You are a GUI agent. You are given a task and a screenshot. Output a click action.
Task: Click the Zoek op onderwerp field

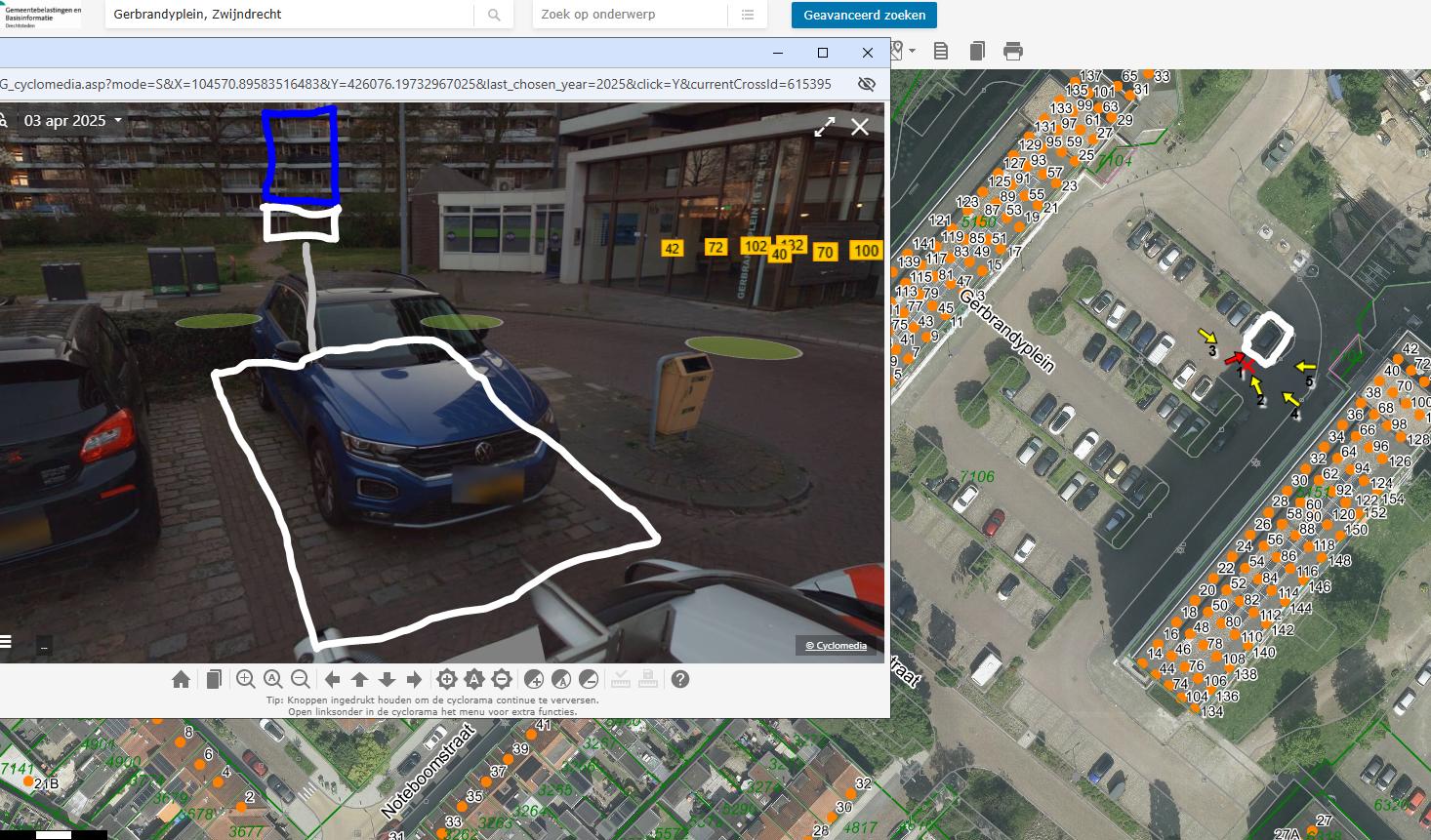(x=630, y=15)
